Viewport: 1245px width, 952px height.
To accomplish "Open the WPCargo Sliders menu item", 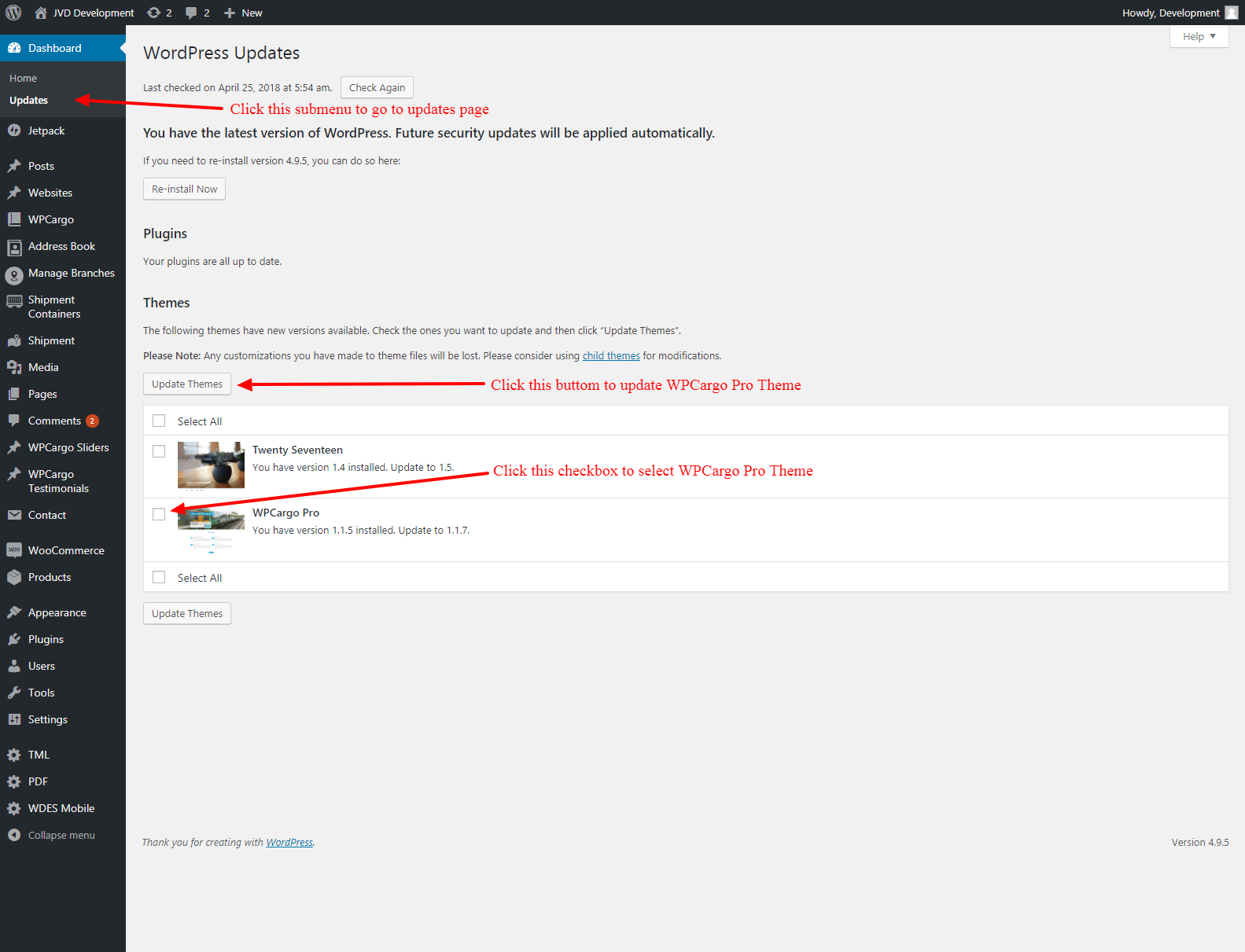I will 68,447.
